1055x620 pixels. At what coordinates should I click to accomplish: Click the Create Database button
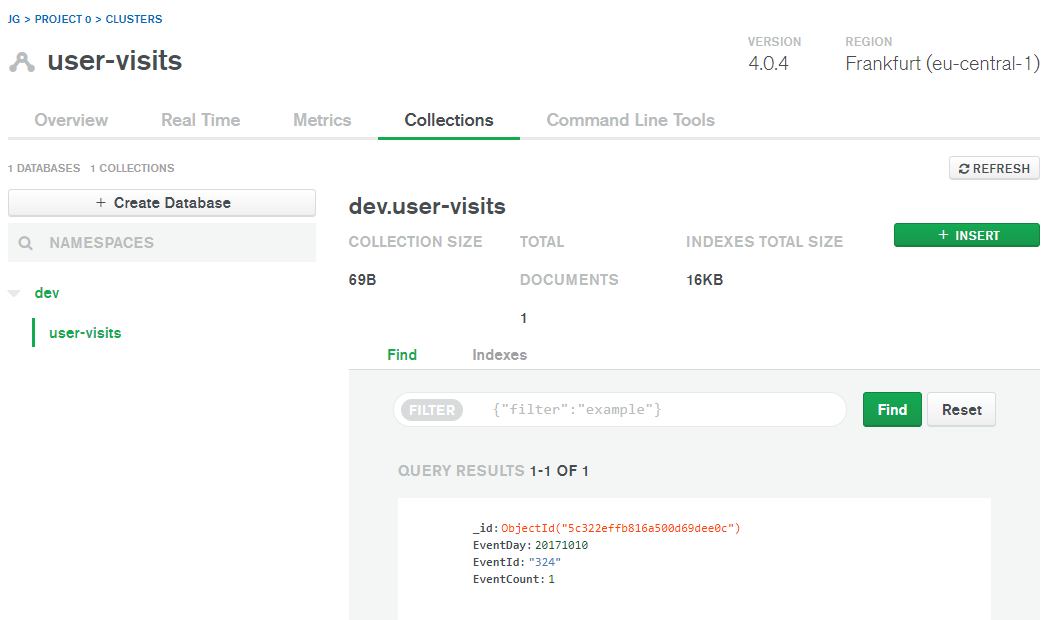tap(162, 203)
